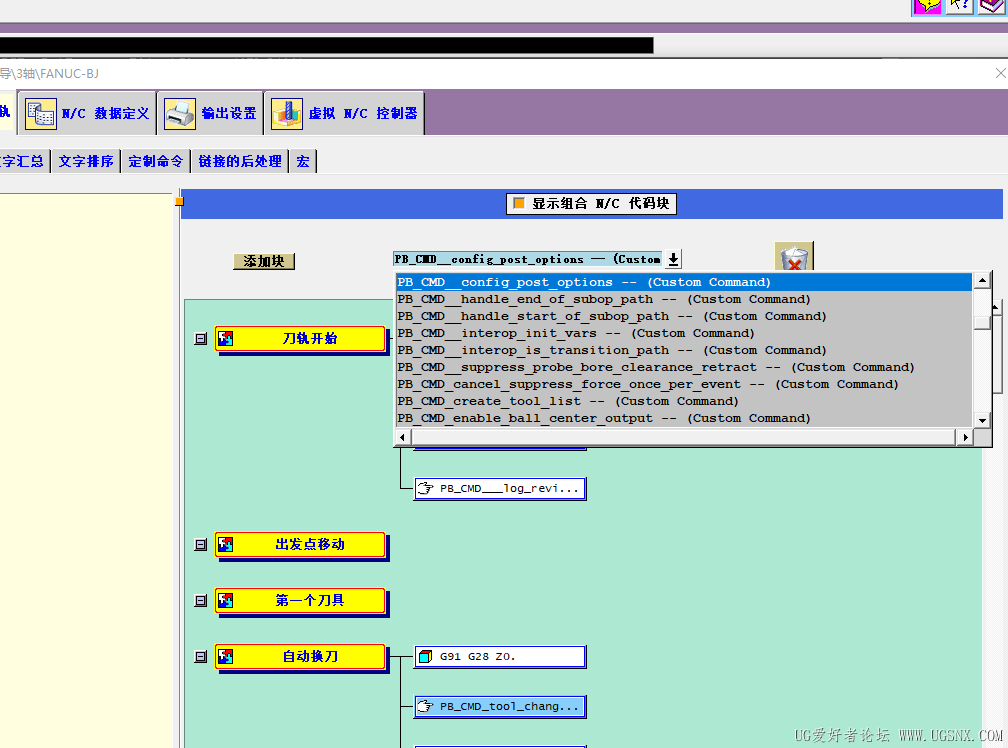Collapse the 自动换刀 event node
The height and width of the screenshot is (748, 1008).
[x=201, y=656]
